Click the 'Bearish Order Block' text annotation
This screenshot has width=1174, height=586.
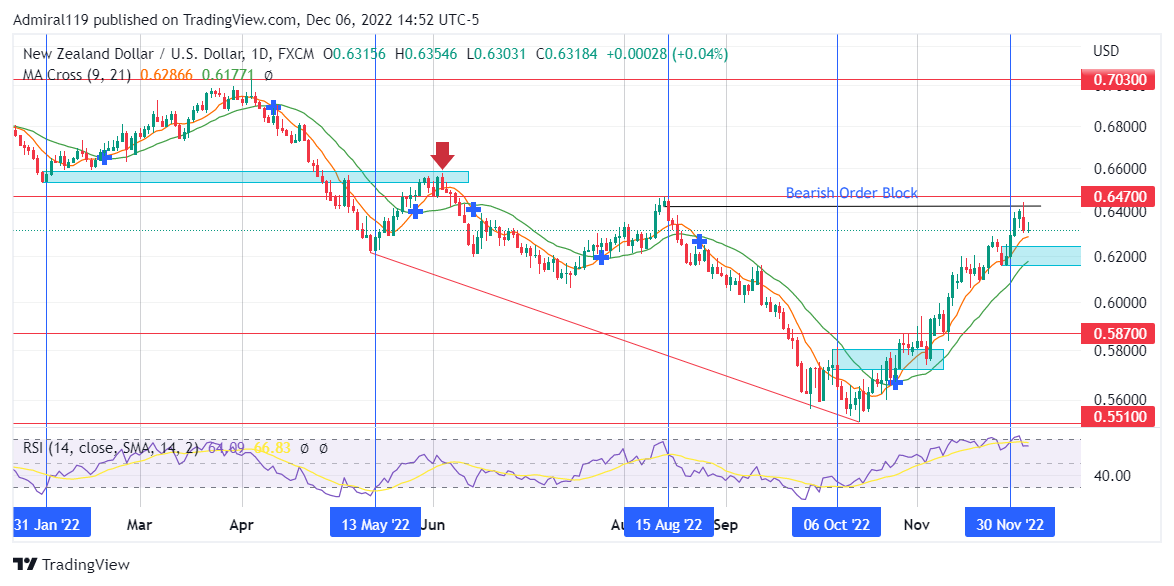(851, 193)
